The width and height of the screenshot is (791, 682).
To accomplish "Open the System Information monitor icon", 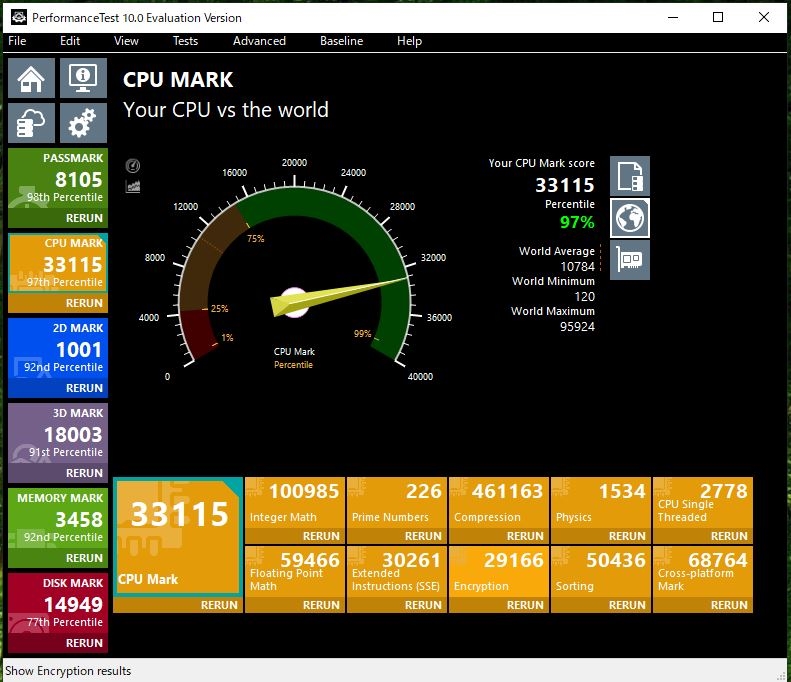I will tap(83, 78).
